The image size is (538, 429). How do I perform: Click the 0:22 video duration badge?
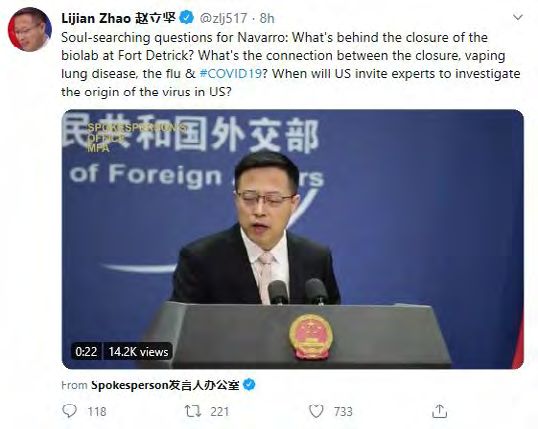pyautogui.click(x=86, y=352)
